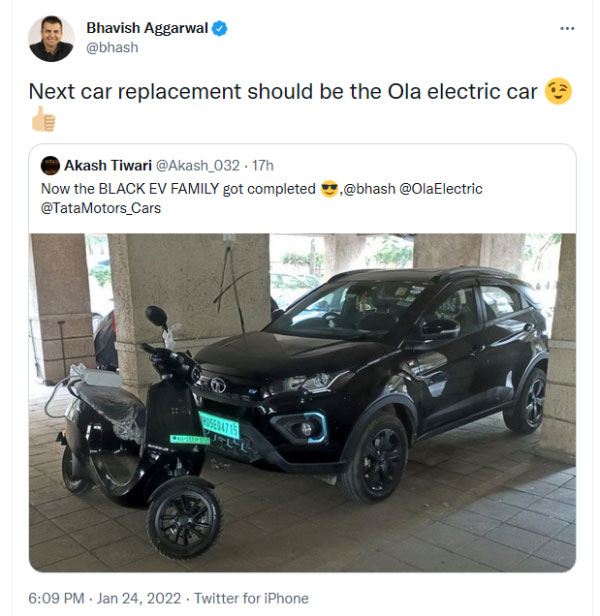Click the main tweet text about Ola electric car
Screen dimensions: 600x616
coord(285,92)
